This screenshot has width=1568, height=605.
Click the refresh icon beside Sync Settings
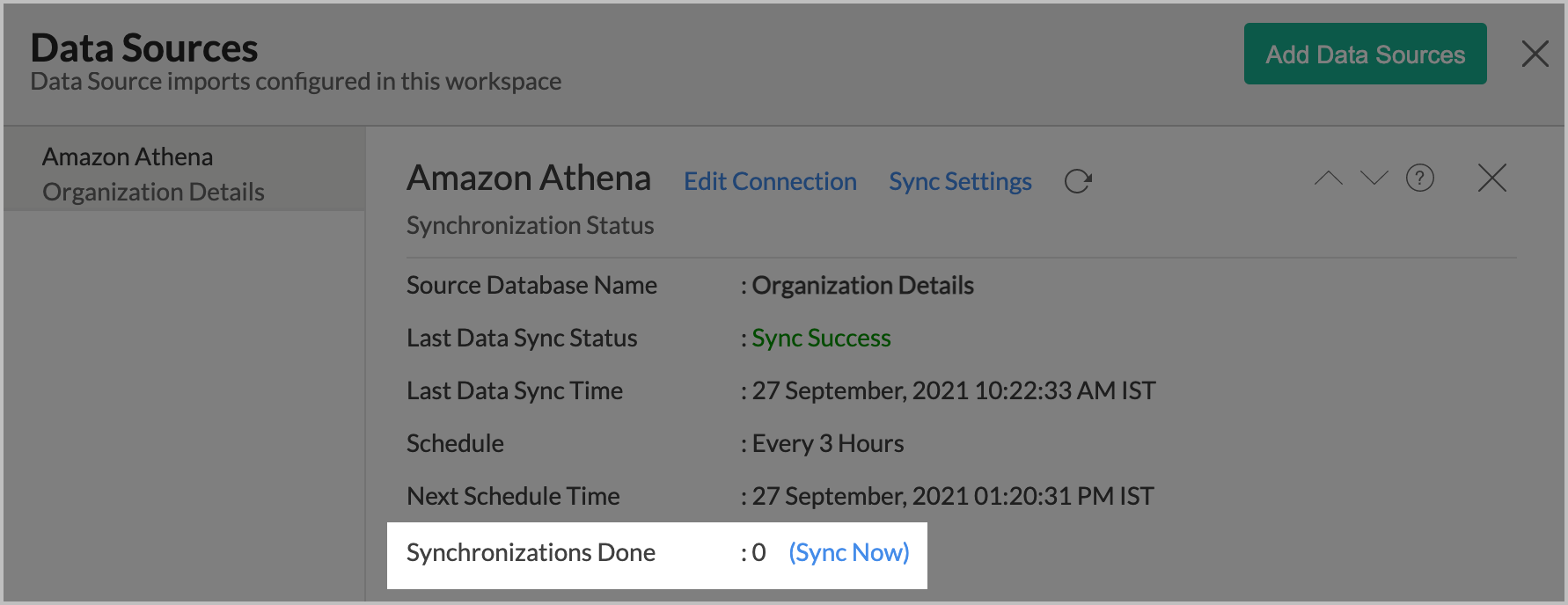point(1077,181)
